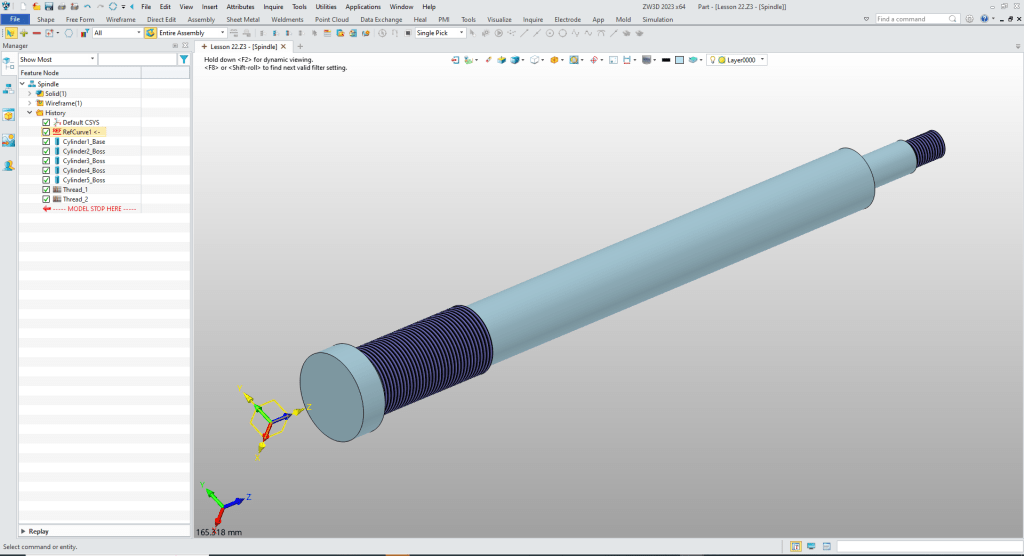Screen dimensions: 1024x556
Task: Uncheck the Cylinder1_Base feature checkbox
Action: point(46,142)
